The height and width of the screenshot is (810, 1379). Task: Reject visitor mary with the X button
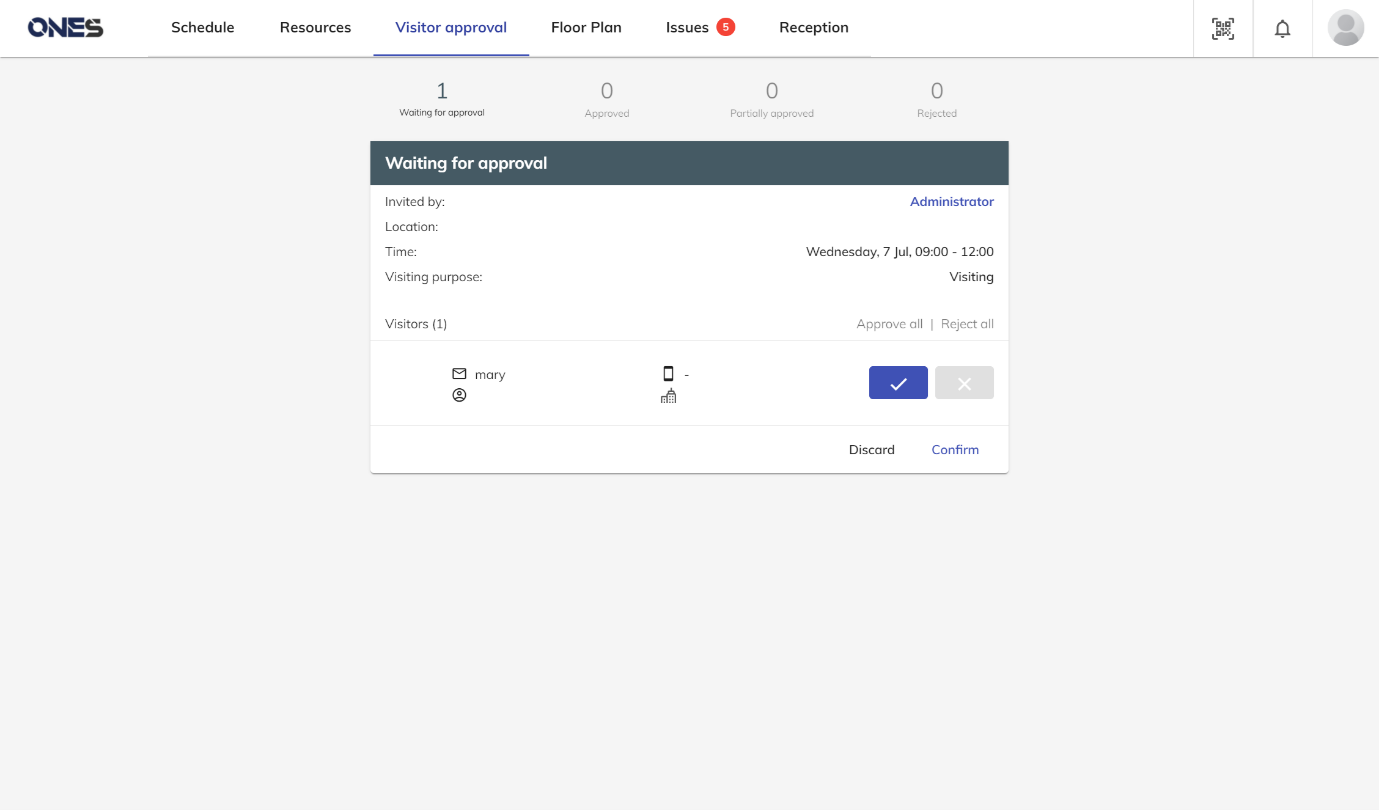click(964, 383)
